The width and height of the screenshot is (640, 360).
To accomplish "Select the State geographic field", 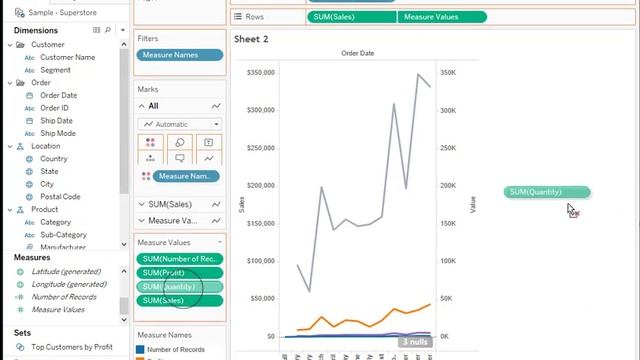I will point(49,171).
